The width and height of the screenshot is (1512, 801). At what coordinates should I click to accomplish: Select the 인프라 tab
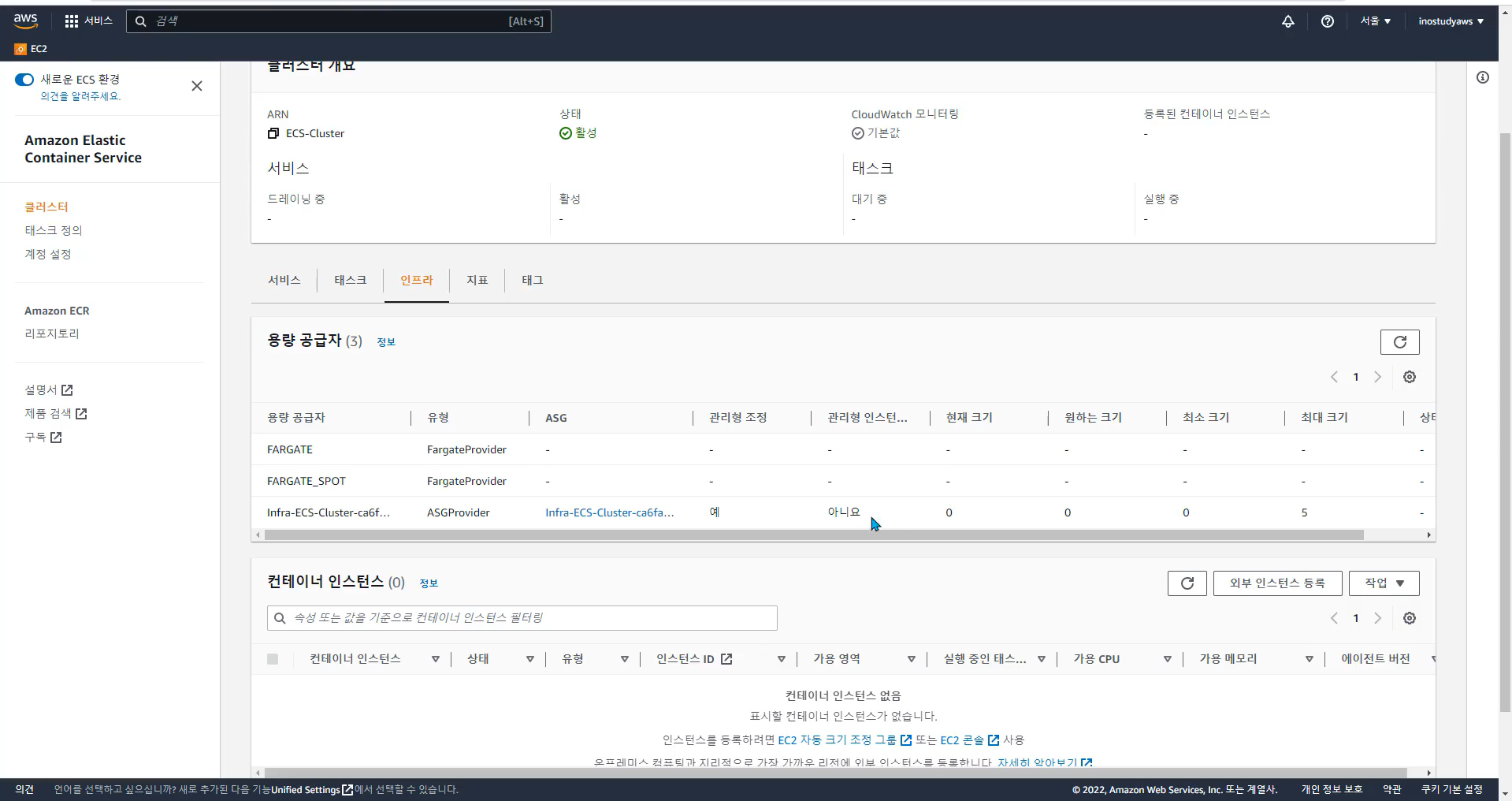pos(416,280)
